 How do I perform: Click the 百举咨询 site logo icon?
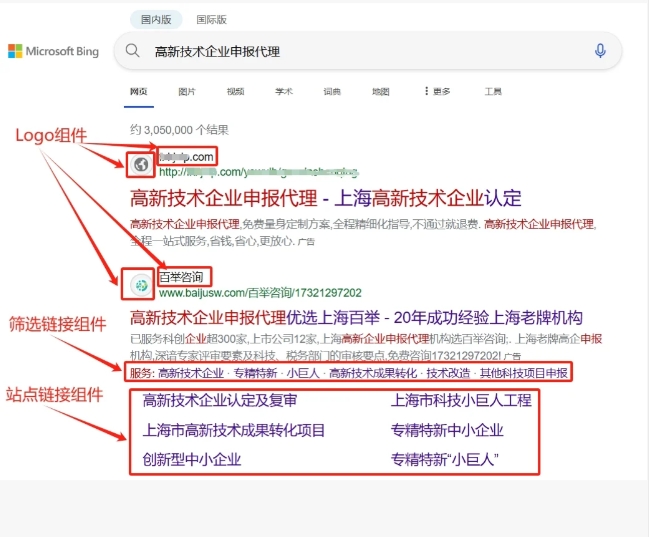coord(141,285)
